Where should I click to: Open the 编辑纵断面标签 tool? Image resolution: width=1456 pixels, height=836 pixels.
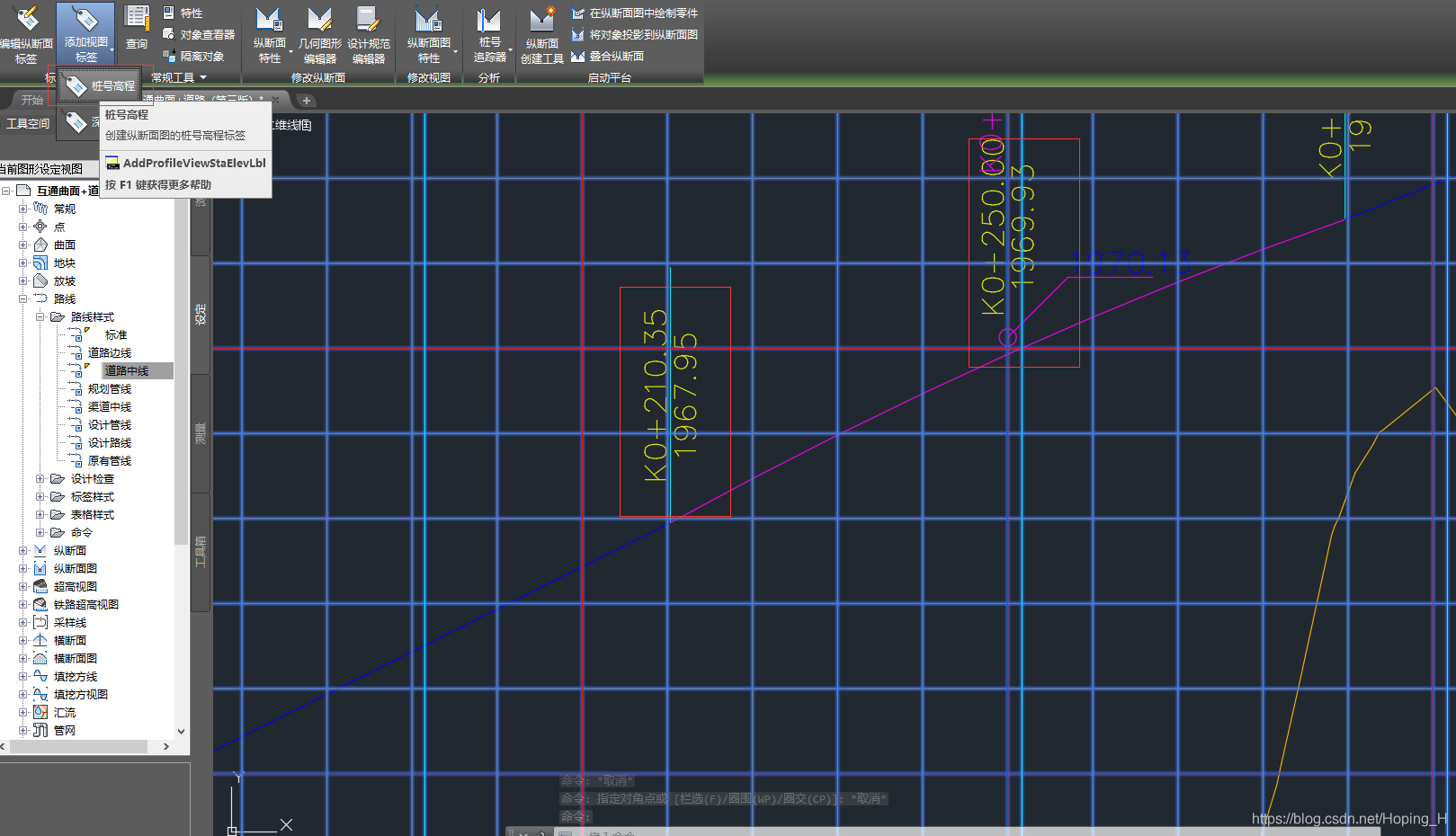click(x=26, y=34)
